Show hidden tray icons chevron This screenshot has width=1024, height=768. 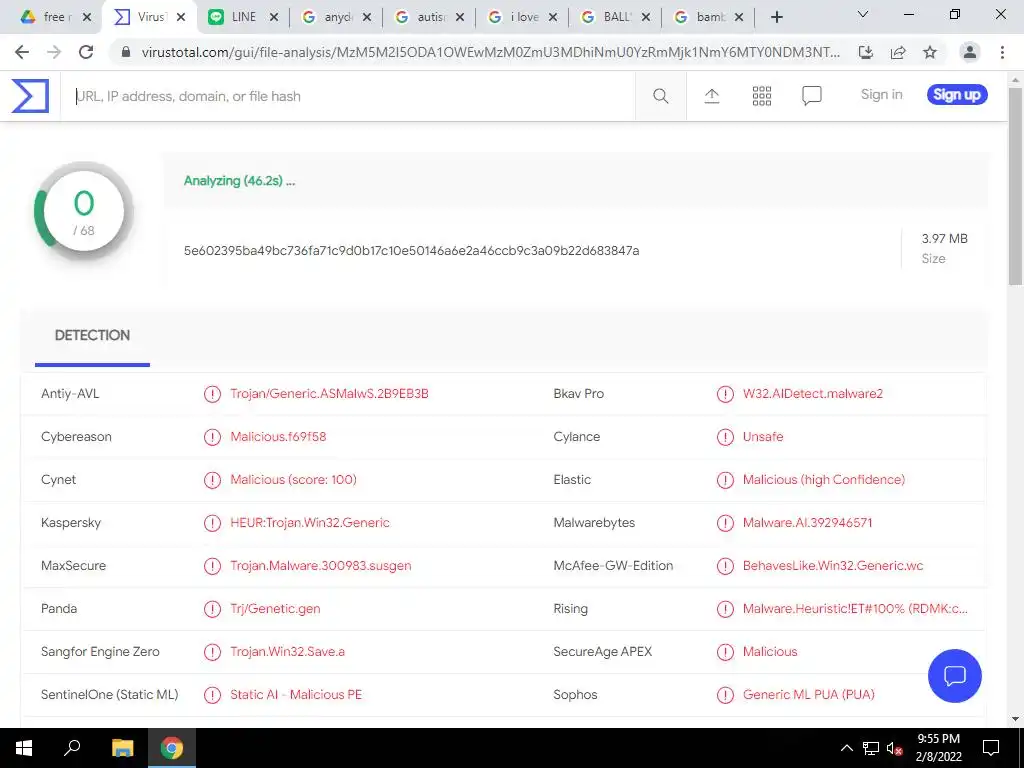point(846,748)
